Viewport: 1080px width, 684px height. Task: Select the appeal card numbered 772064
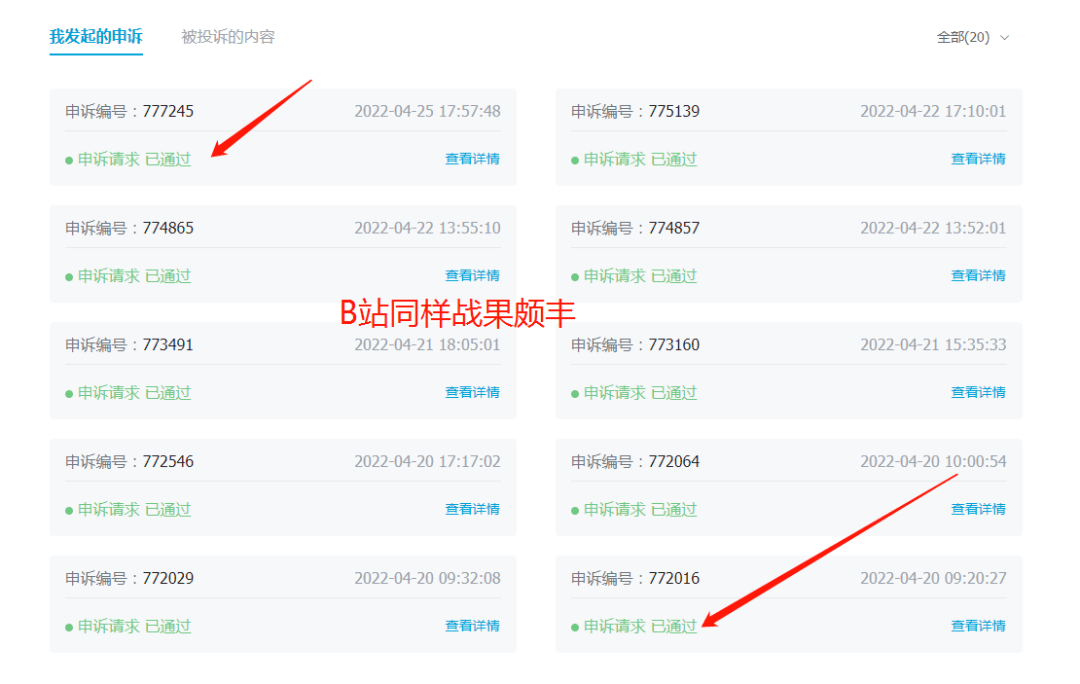(x=788, y=486)
